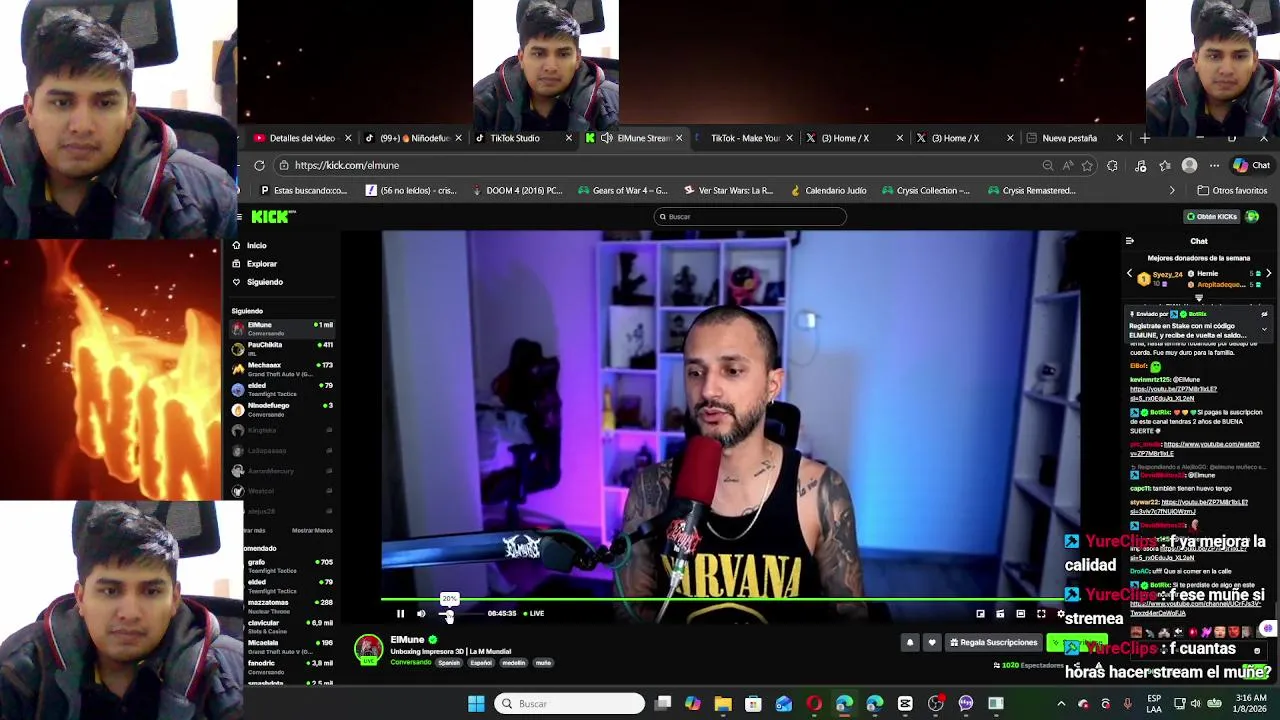Pause the live stream video
The image size is (1280, 720).
[400, 614]
